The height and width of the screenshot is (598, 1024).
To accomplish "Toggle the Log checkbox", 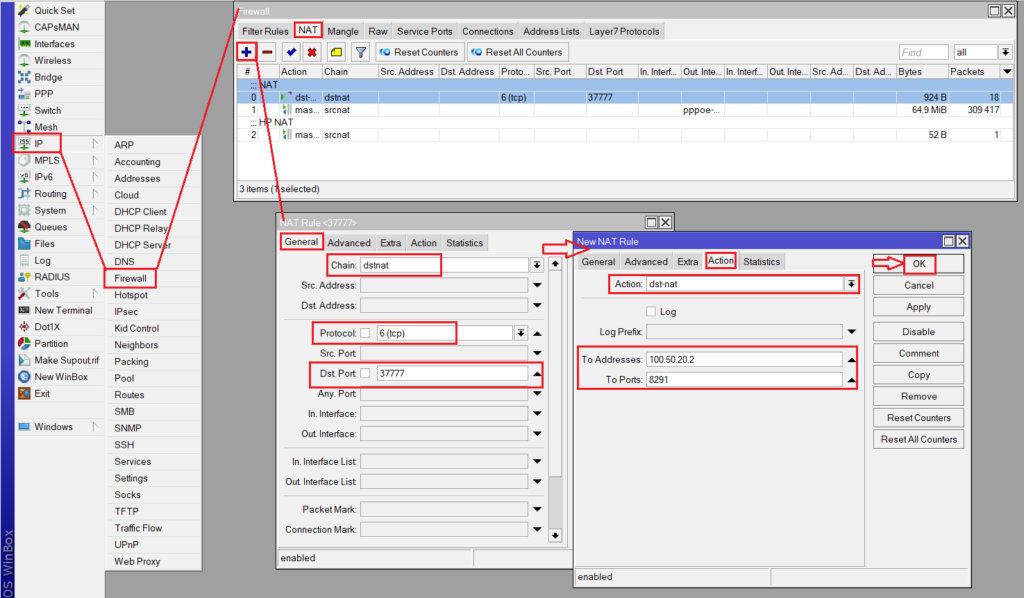I will point(651,312).
